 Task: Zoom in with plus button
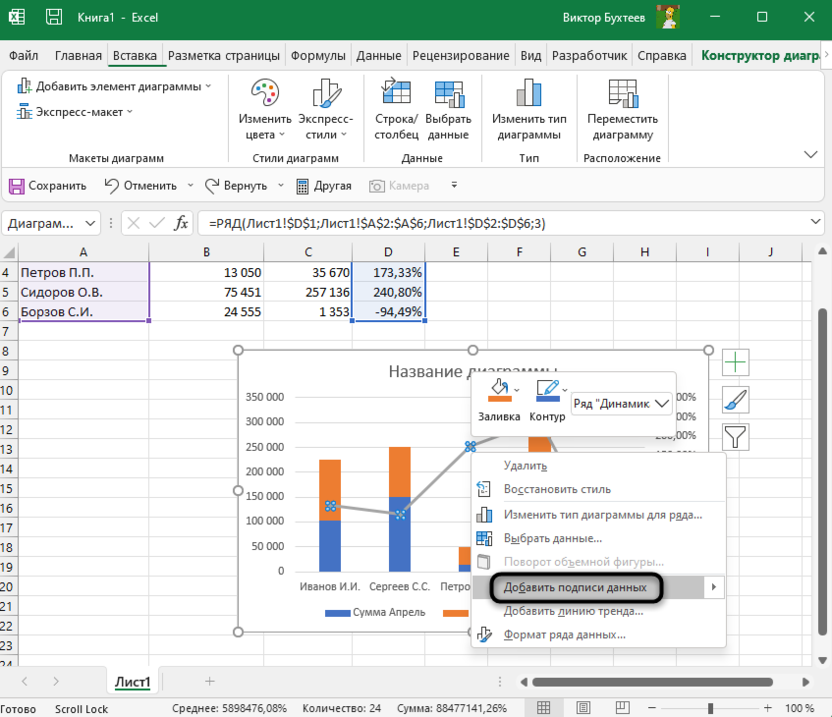pos(767,708)
